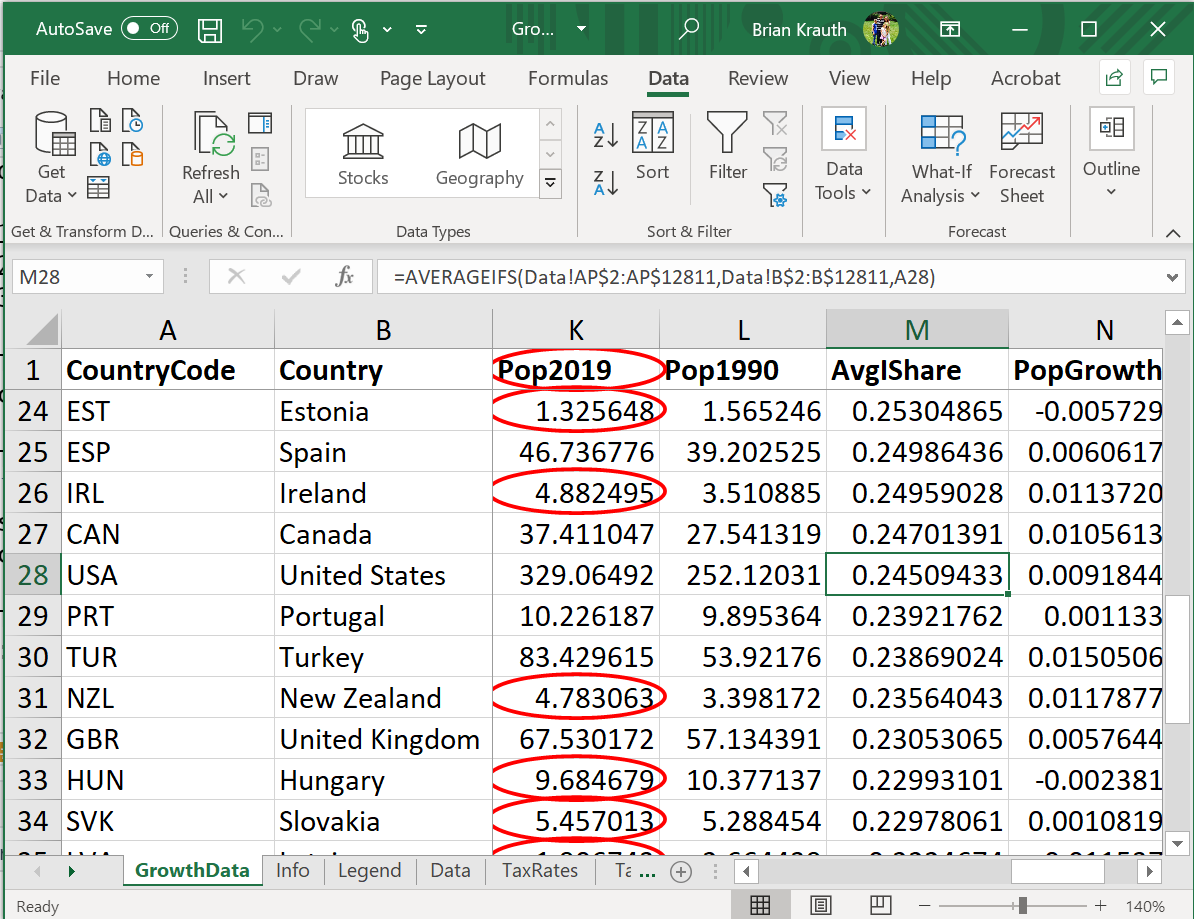This screenshot has height=919, width=1194.
Task: Click the Sort A to Z icon
Action: click(x=606, y=135)
